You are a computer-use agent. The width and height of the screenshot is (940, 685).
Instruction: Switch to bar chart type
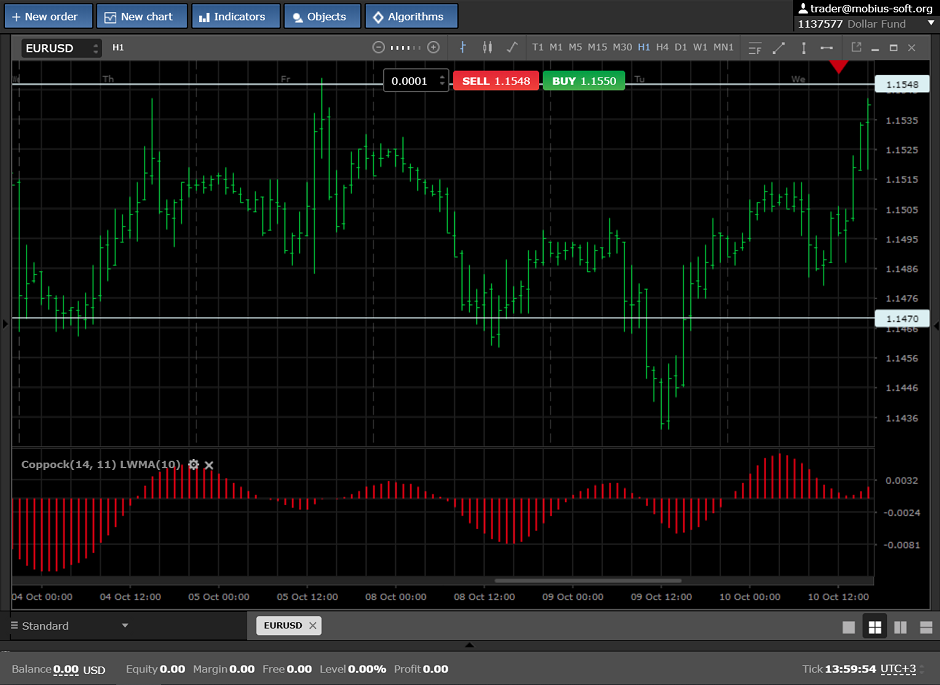(463, 47)
